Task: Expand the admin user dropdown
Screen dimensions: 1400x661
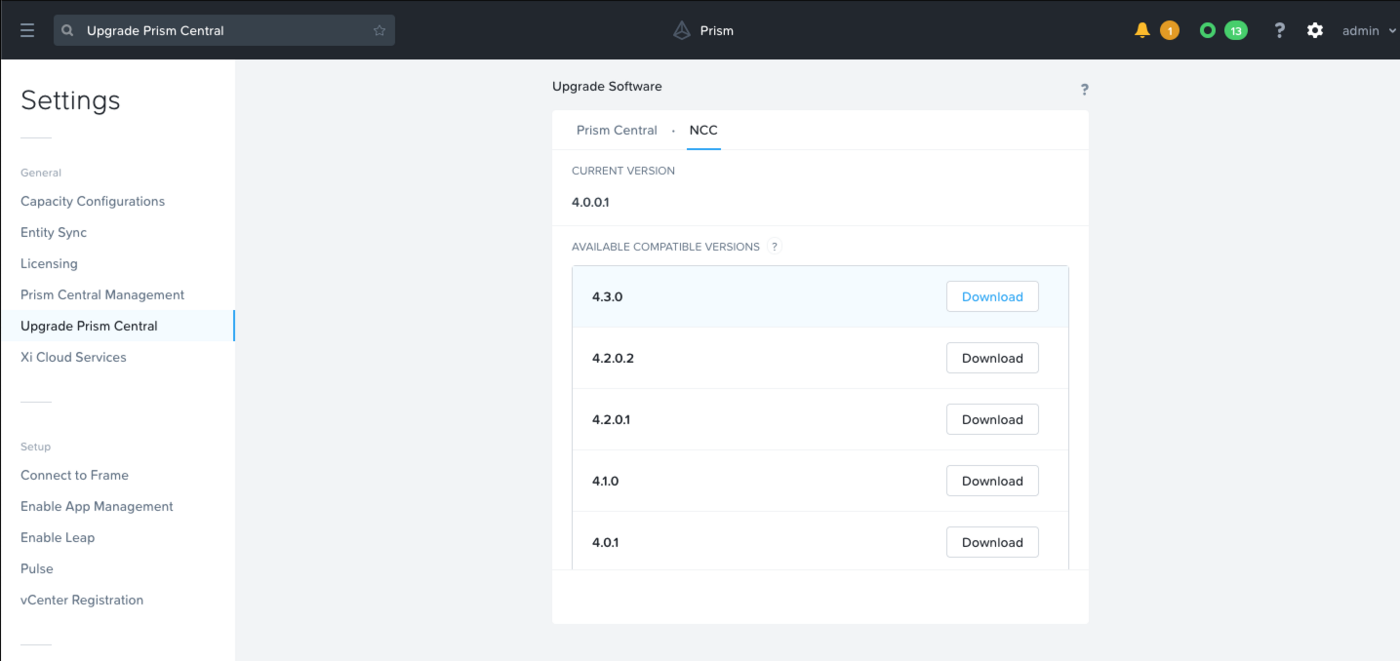Action: tap(1366, 30)
